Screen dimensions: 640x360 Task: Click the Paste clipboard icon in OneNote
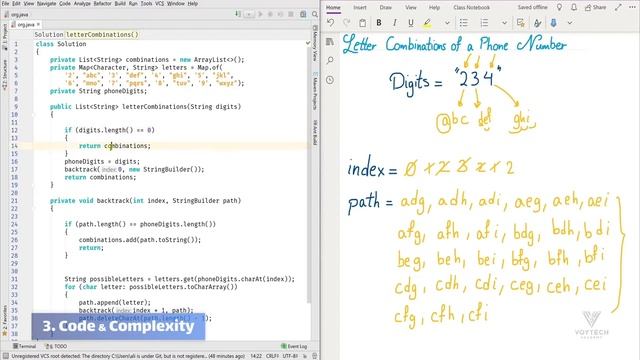coord(362,23)
